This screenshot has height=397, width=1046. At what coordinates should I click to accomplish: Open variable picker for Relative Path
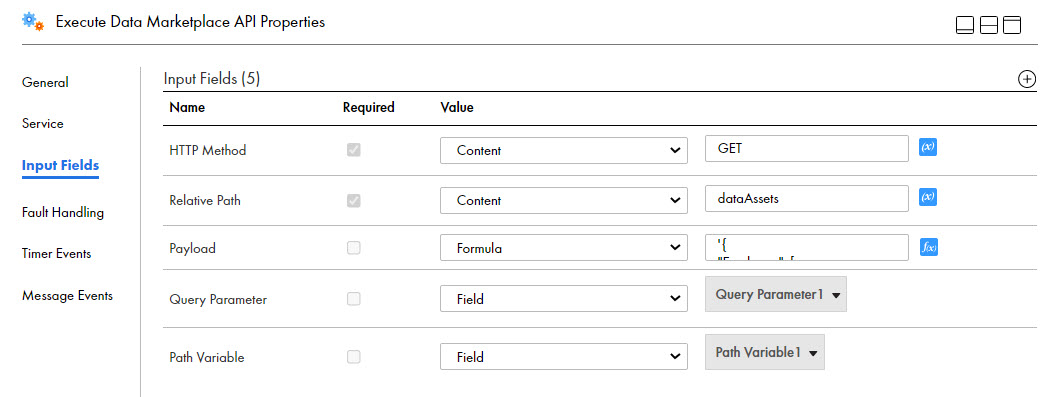pos(928,197)
